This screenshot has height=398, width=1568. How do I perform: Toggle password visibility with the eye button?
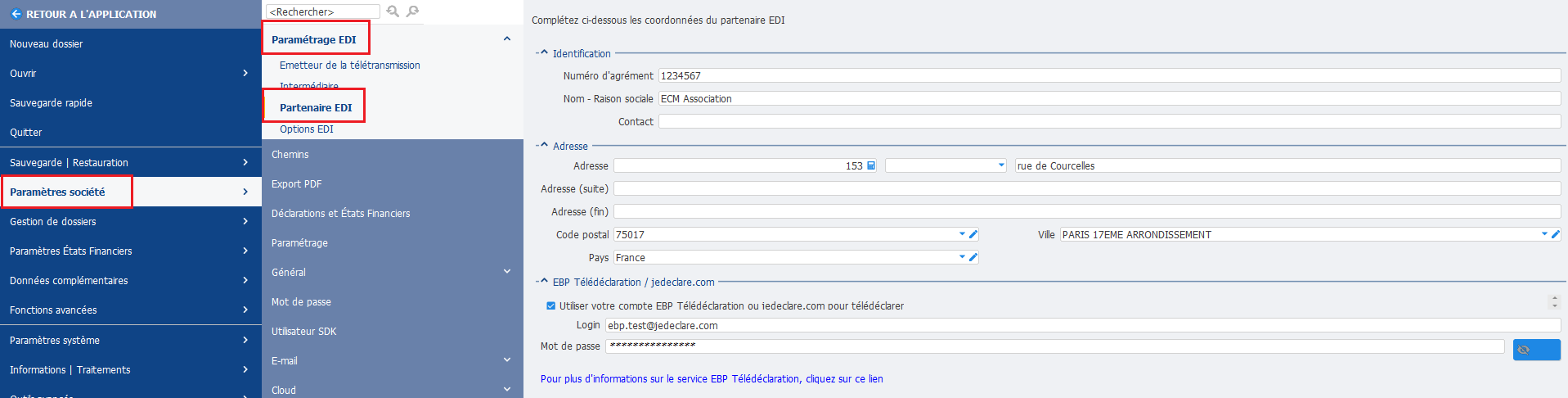[x=1536, y=350]
